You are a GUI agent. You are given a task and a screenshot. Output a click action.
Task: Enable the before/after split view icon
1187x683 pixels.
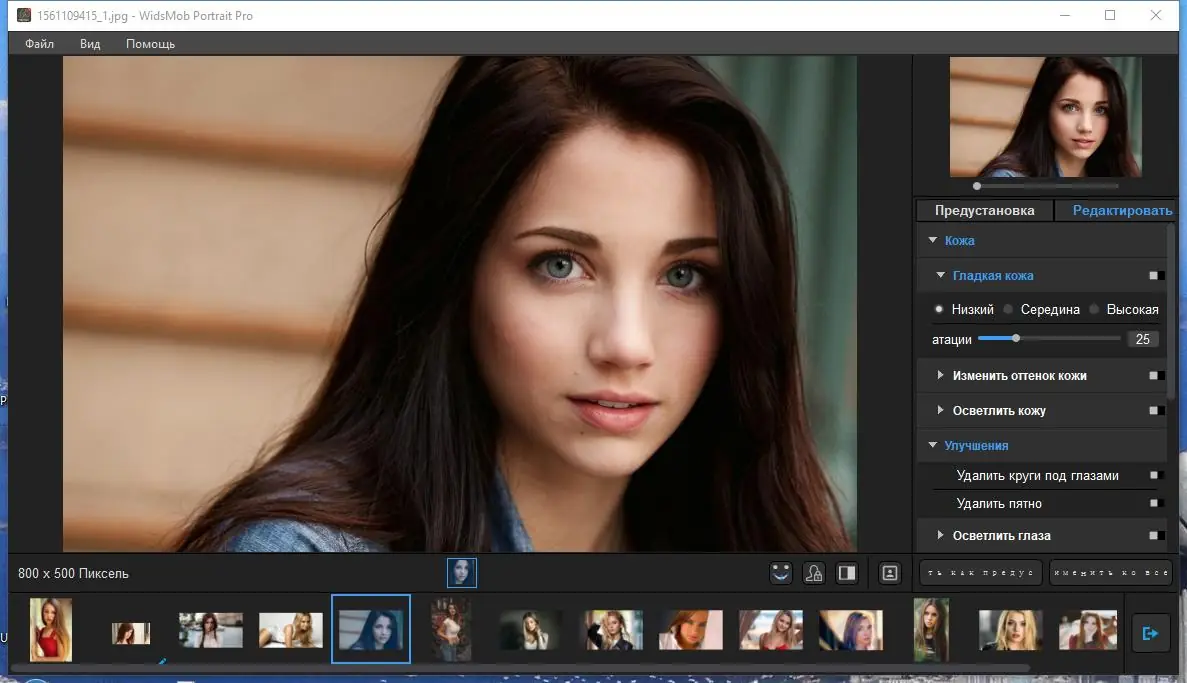tap(845, 572)
